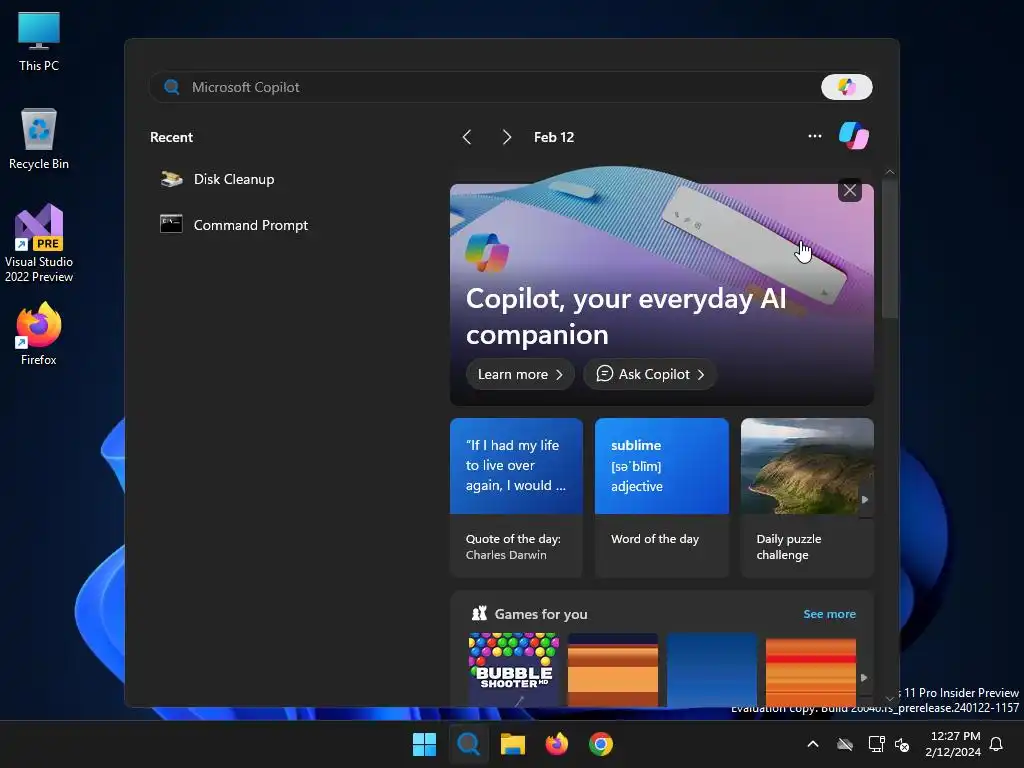The width and height of the screenshot is (1024, 768).
Task: Open the Daily puzzle challenge card
Action: click(807, 498)
